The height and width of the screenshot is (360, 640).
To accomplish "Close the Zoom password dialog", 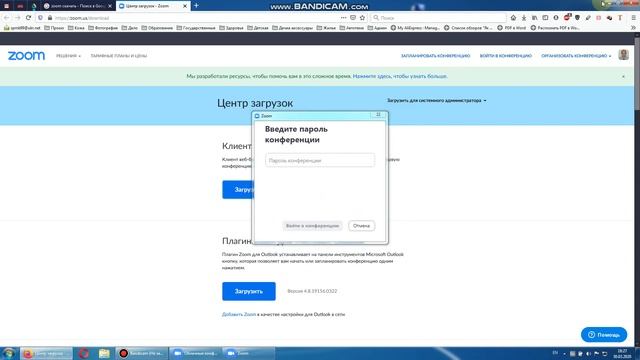I will click(378, 115).
